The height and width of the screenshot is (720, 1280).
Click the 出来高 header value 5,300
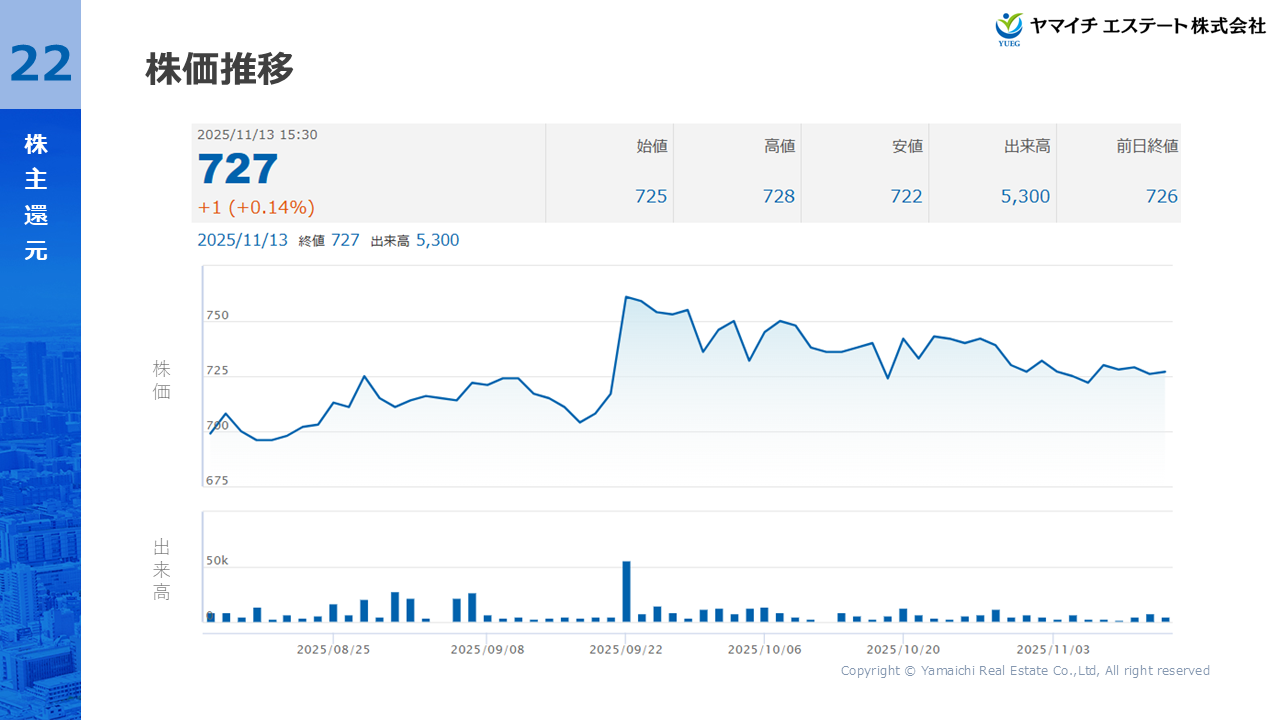(x=1025, y=197)
